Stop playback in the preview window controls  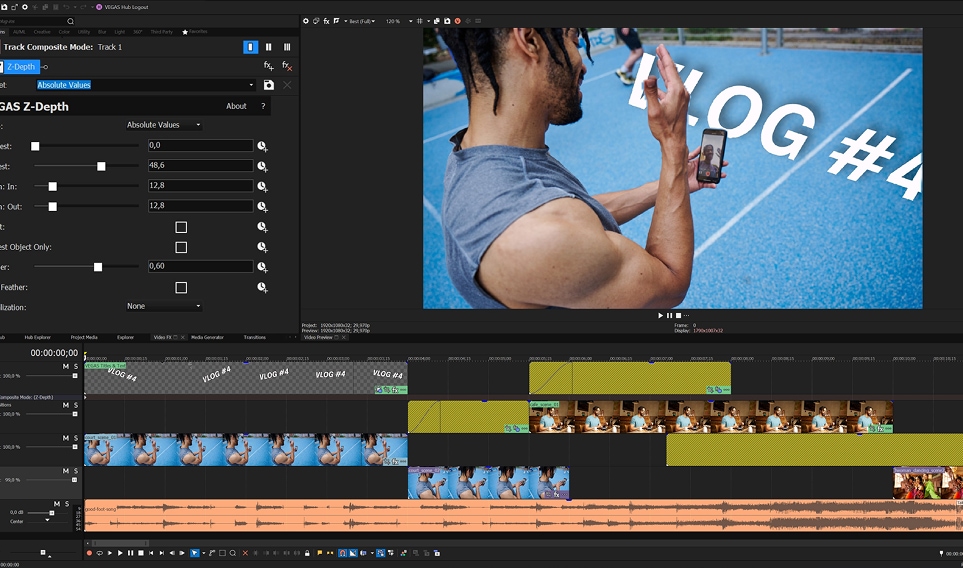coord(678,315)
